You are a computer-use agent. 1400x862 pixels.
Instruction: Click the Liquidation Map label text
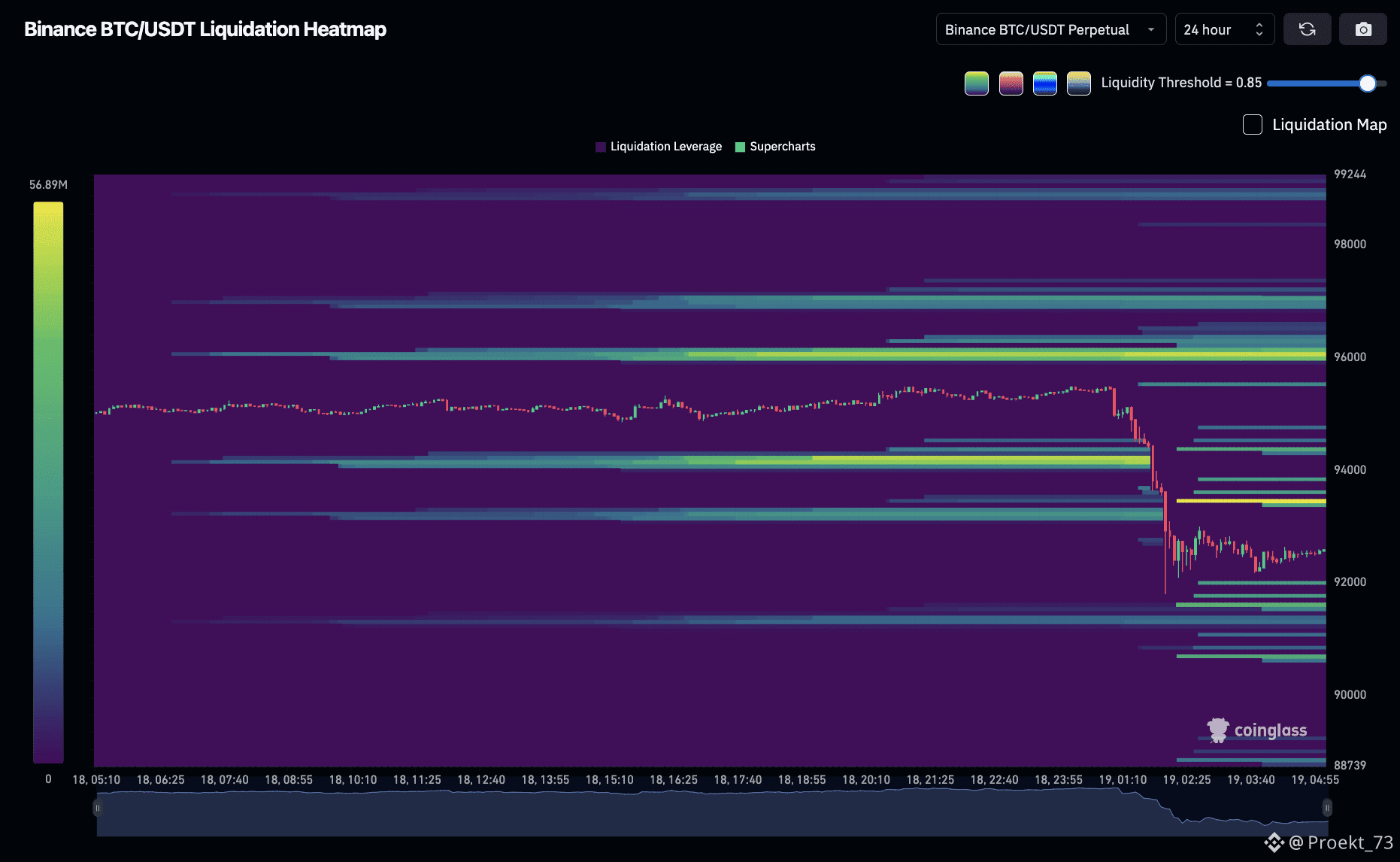(x=1329, y=125)
